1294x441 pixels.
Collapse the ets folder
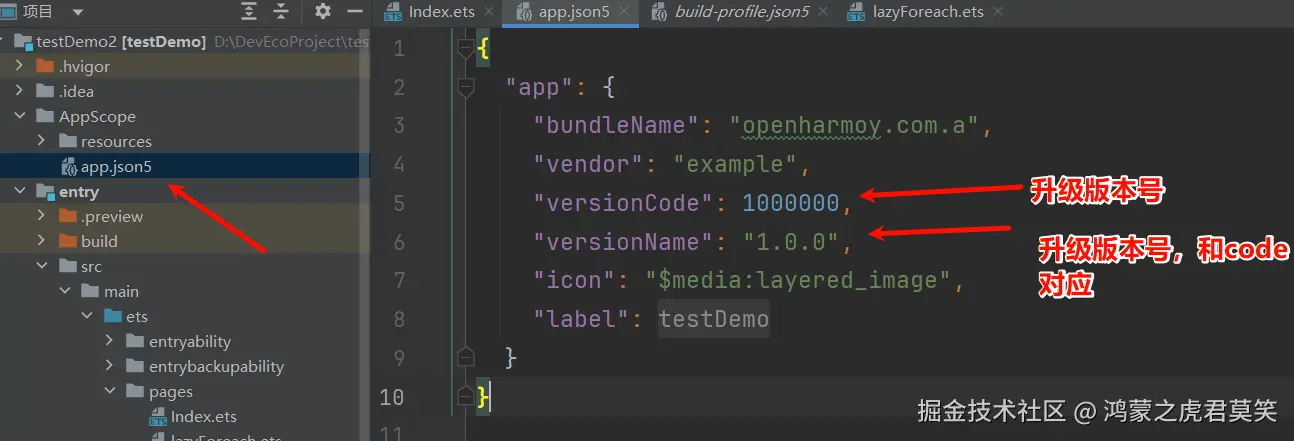tap(86, 317)
